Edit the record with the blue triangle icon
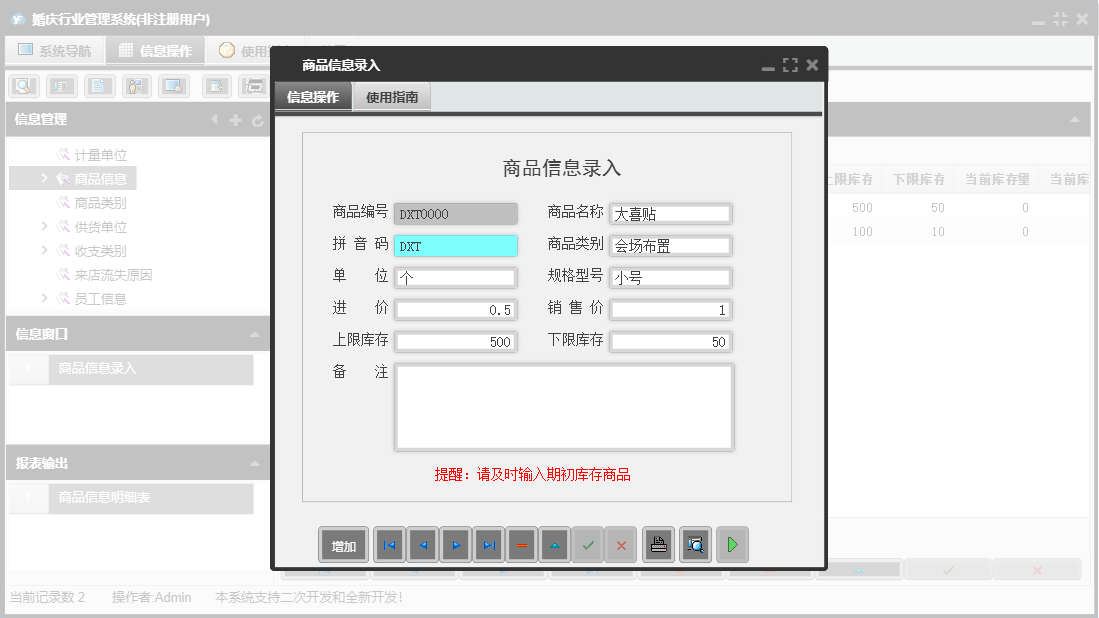 pyautogui.click(x=554, y=544)
